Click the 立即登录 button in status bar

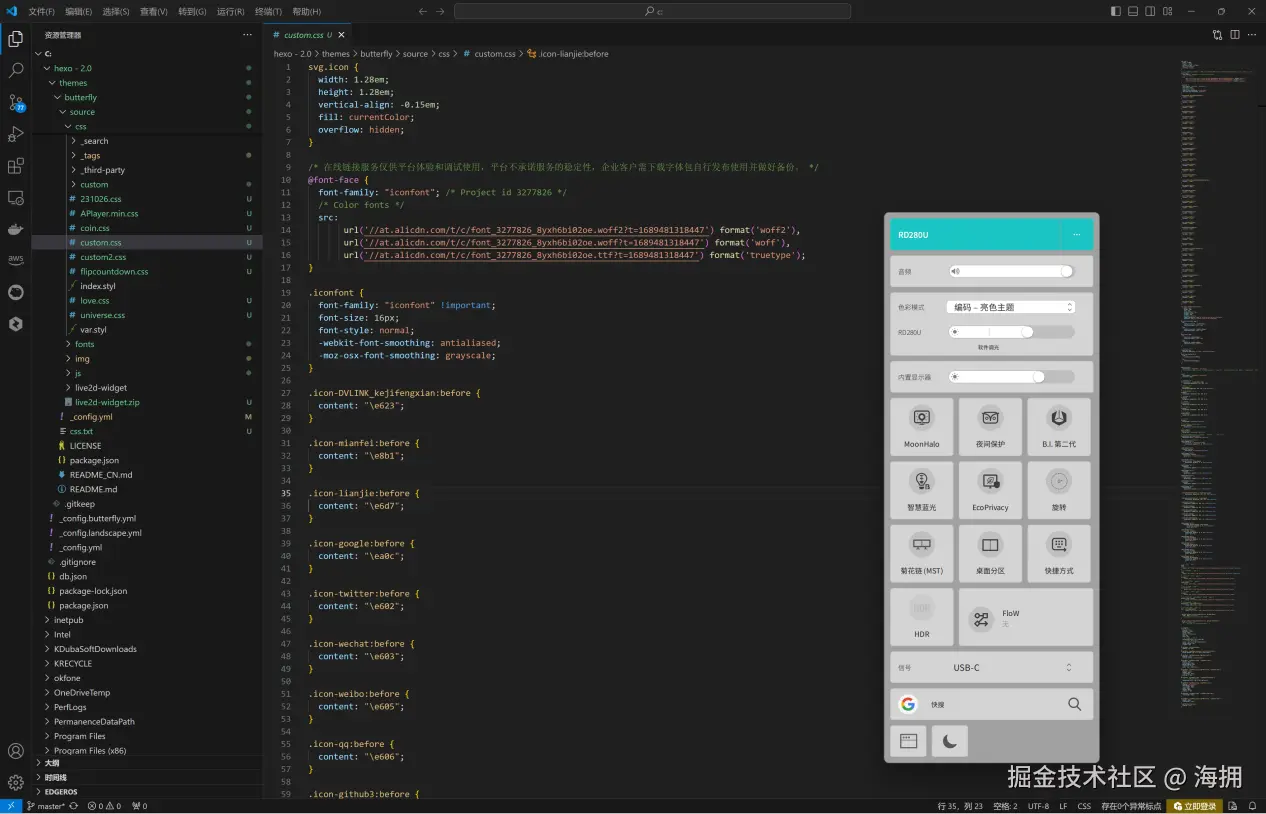1195,806
